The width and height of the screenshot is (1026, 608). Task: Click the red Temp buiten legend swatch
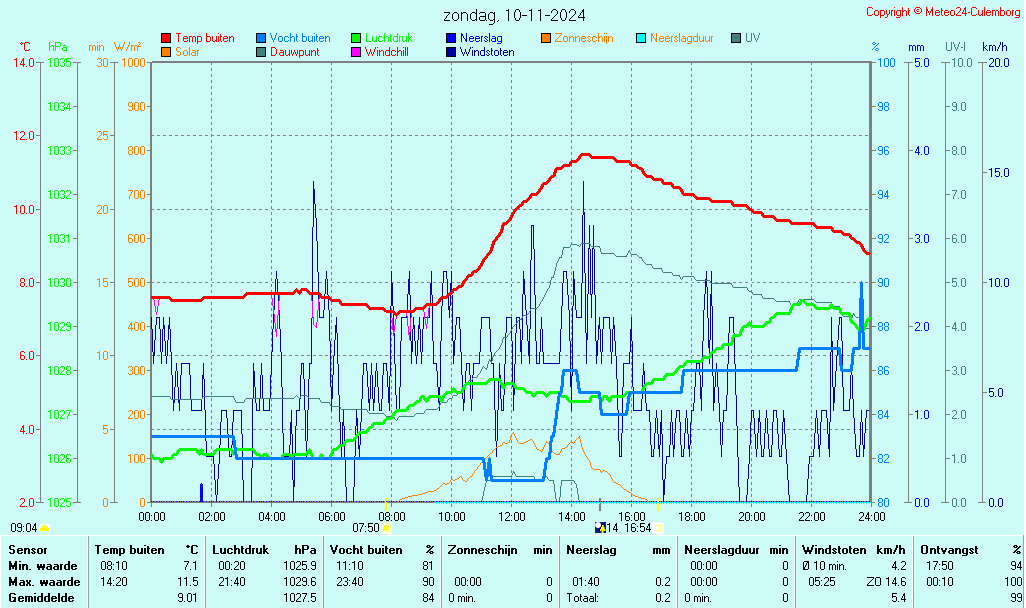[x=166, y=39]
